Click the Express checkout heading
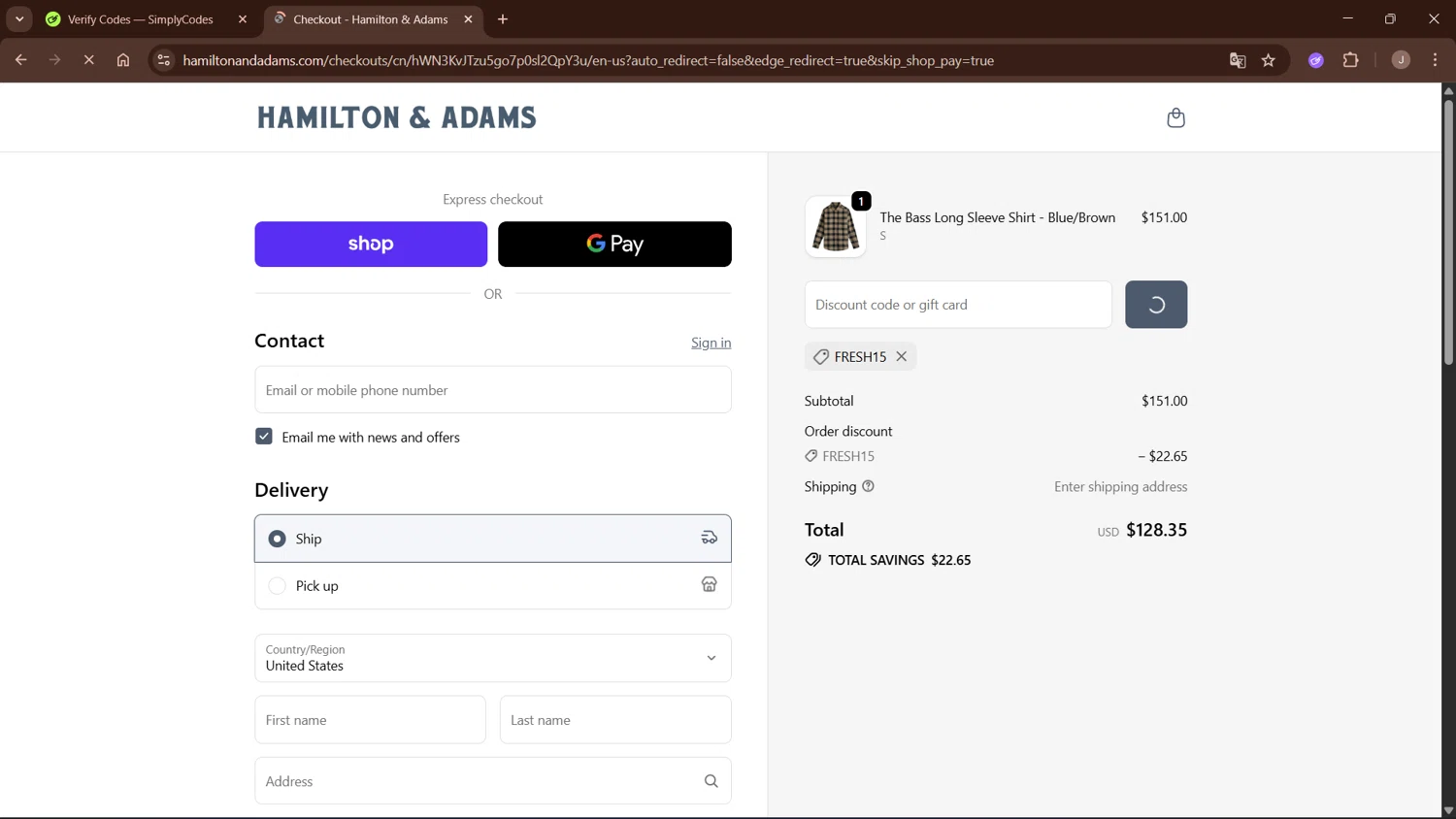Viewport: 1456px width, 819px height. pos(493,199)
